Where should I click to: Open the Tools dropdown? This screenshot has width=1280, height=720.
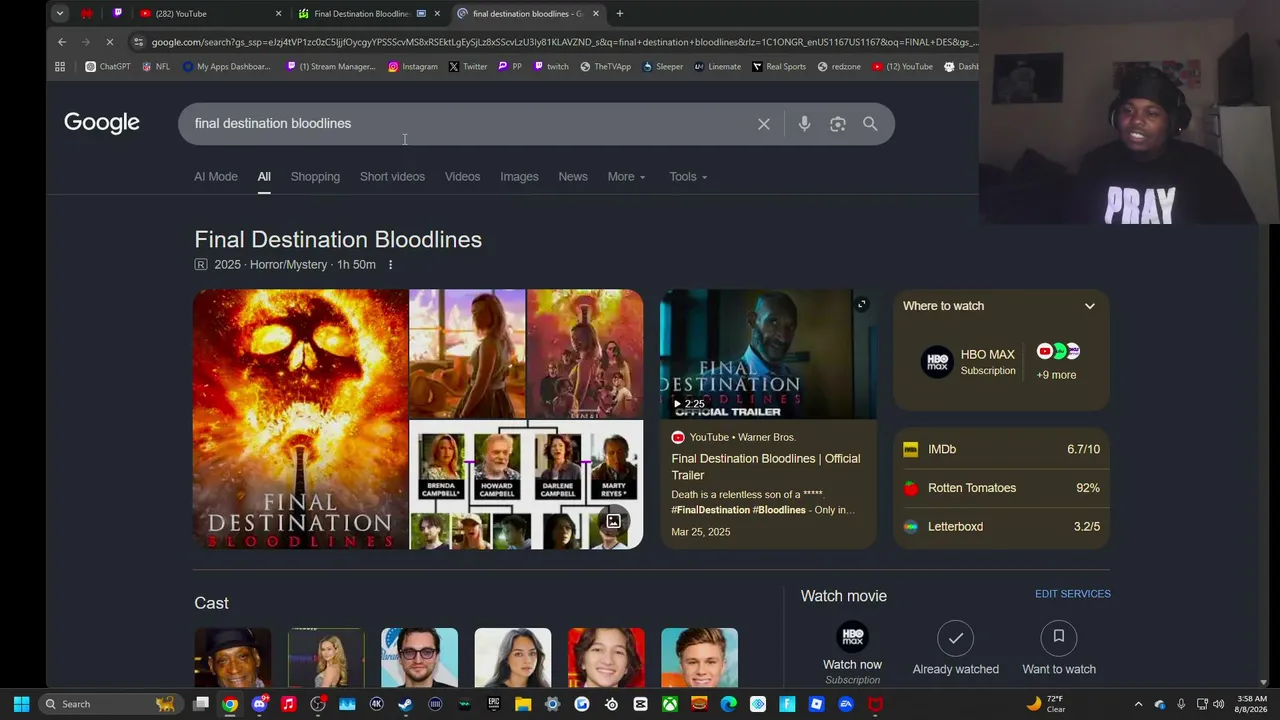[688, 177]
